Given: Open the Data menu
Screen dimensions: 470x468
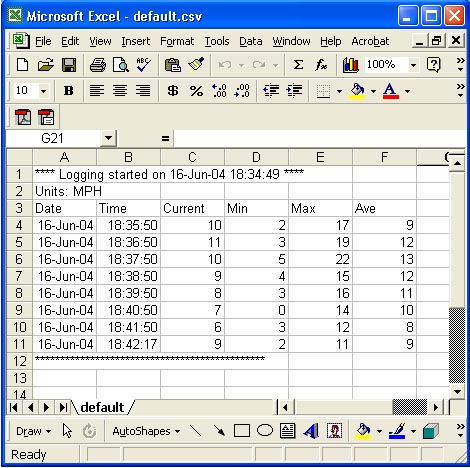Looking at the screenshot, I should pos(251,41).
